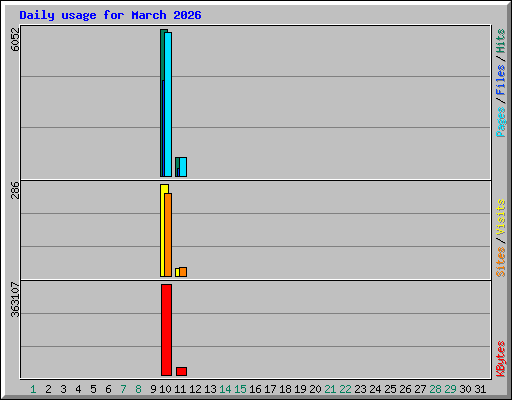Click day 16 on the x-axis
The image size is (512, 400).
(255, 389)
